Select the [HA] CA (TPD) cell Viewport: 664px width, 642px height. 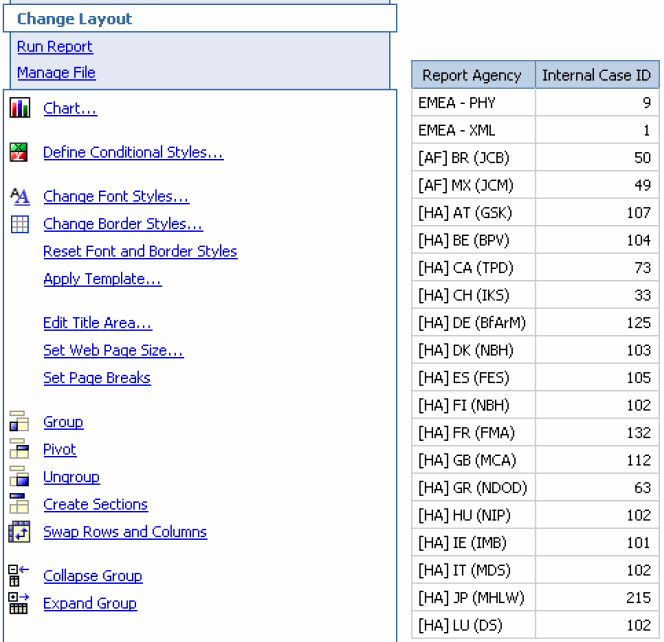click(473, 268)
